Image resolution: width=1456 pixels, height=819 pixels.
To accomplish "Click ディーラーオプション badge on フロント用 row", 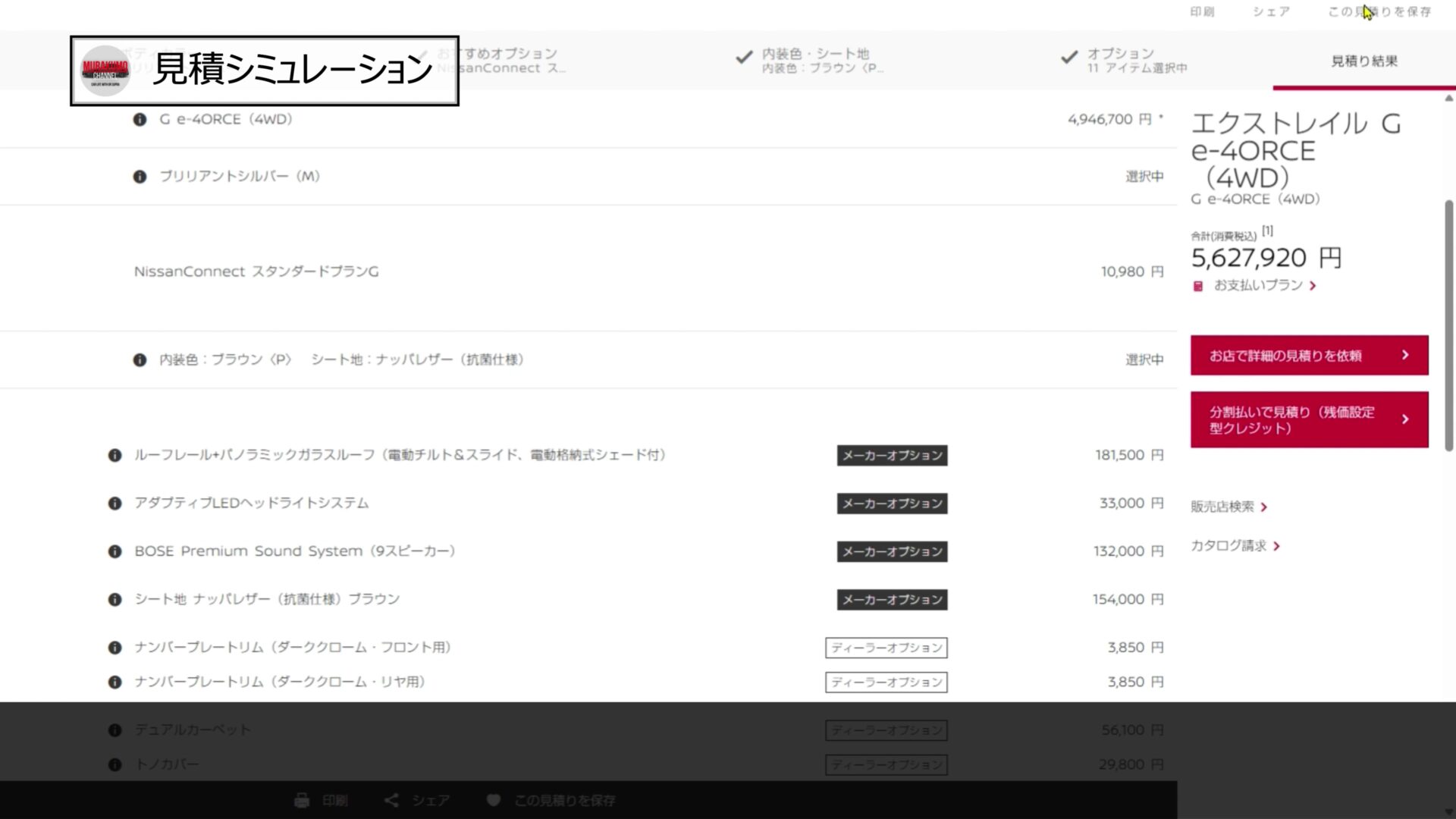I will pos(886,648).
